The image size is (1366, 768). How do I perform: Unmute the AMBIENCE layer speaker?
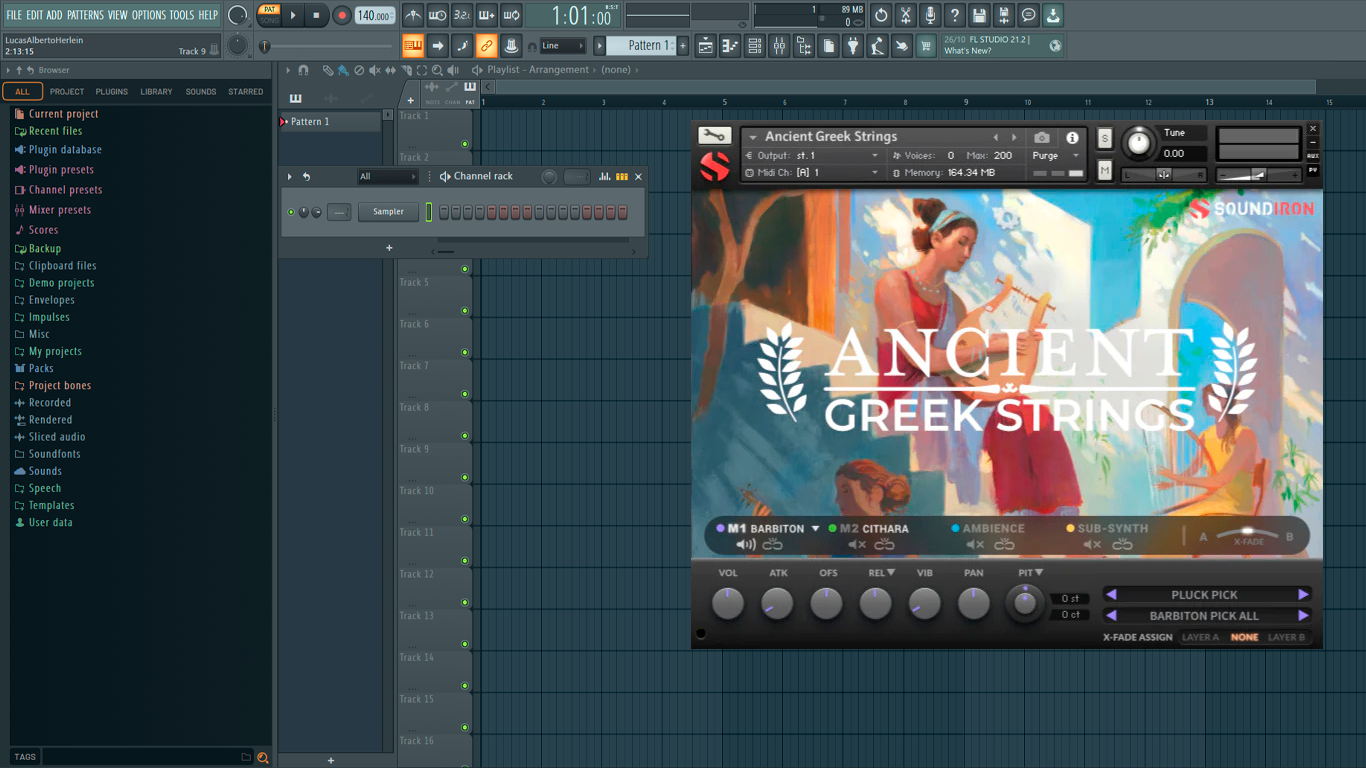coord(975,545)
